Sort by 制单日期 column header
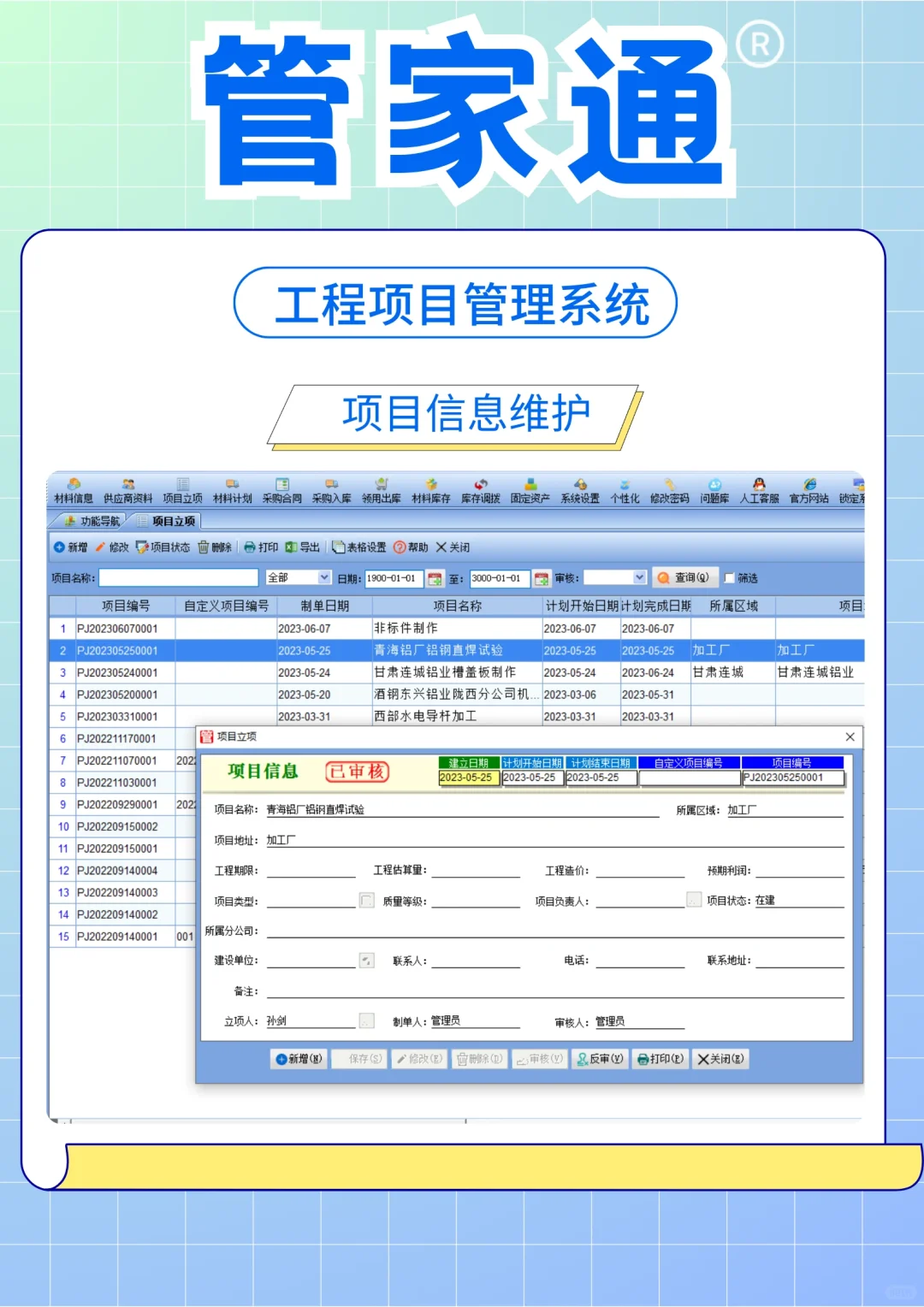The width and height of the screenshot is (924, 1307). click(324, 606)
